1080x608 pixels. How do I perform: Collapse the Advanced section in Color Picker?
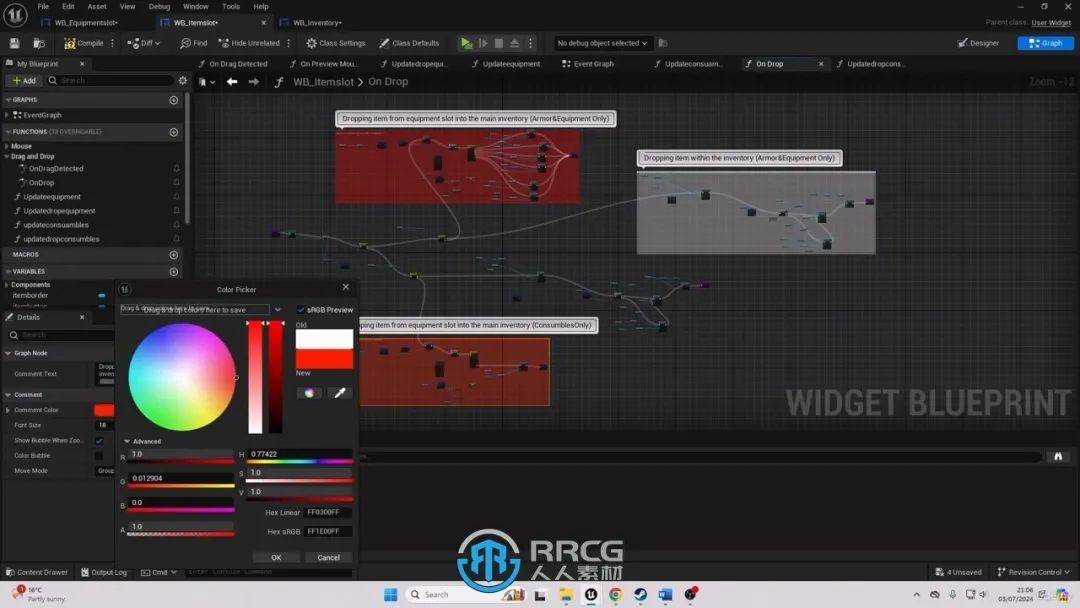[x=127, y=441]
